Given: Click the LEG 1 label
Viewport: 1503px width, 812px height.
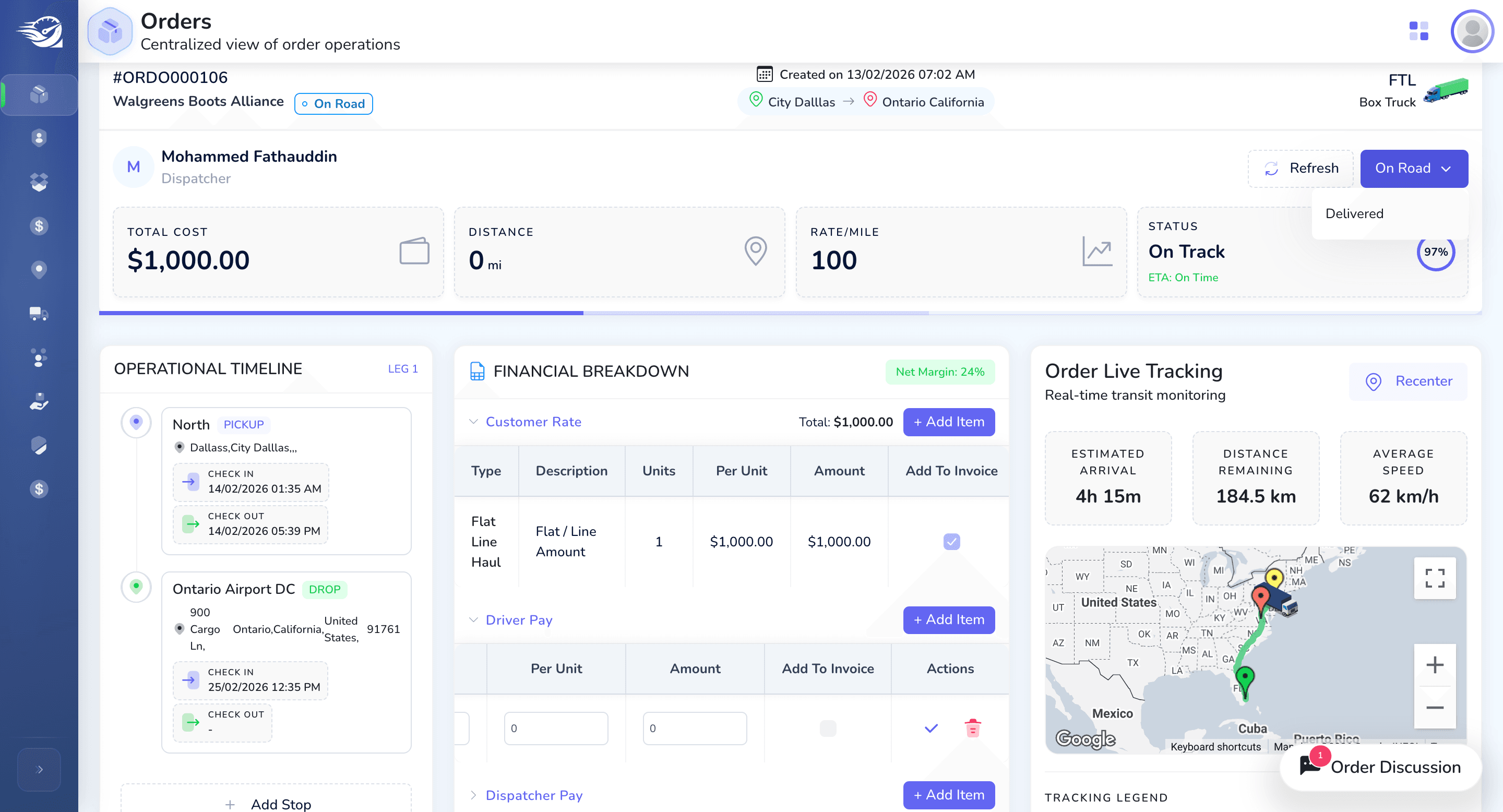Looking at the screenshot, I should (x=402, y=368).
